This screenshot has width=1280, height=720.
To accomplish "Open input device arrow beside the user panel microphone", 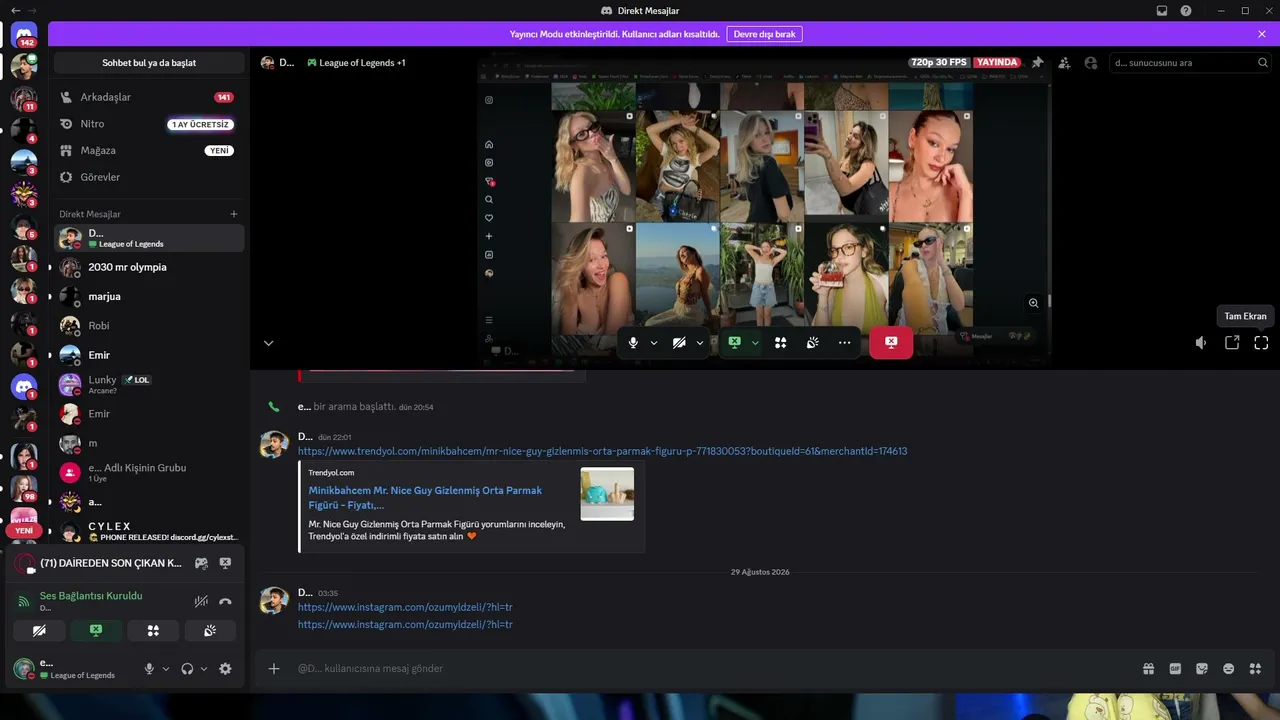I will pos(166,669).
